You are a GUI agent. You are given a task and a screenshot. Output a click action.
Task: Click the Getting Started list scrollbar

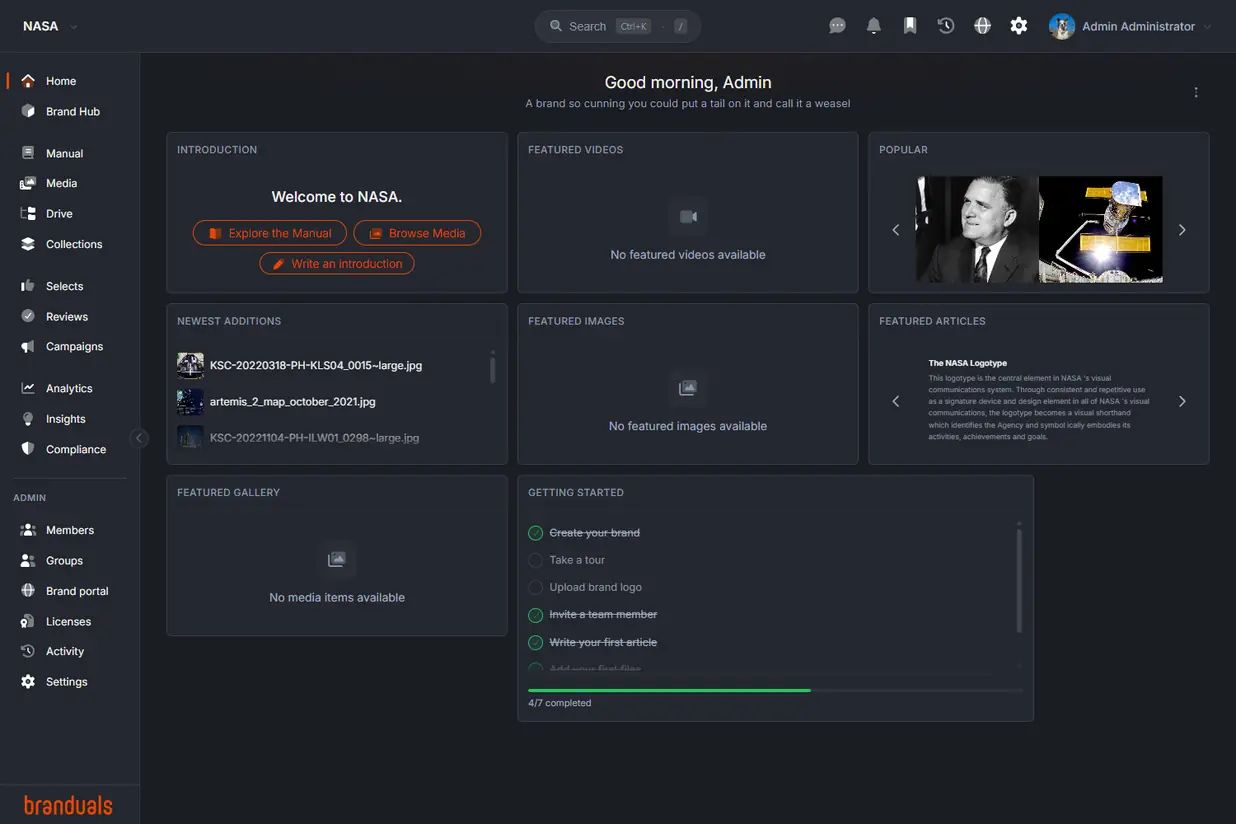click(x=1019, y=580)
